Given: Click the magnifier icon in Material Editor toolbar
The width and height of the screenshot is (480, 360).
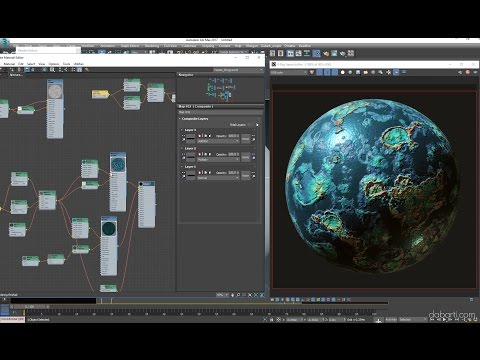Looking at the screenshot, I should pos(52,70).
